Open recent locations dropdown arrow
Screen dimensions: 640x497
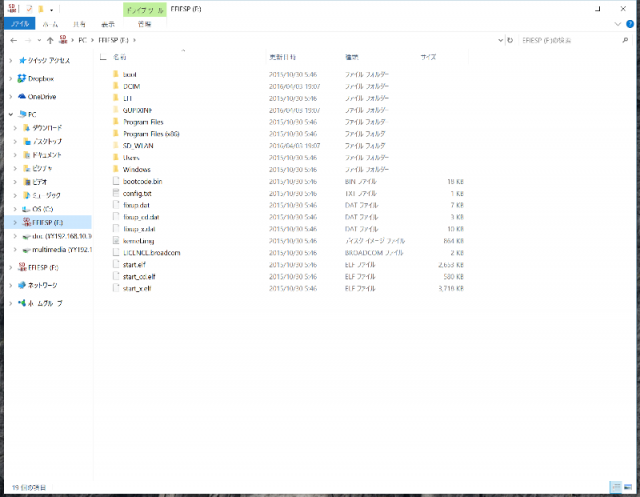(x=39, y=40)
